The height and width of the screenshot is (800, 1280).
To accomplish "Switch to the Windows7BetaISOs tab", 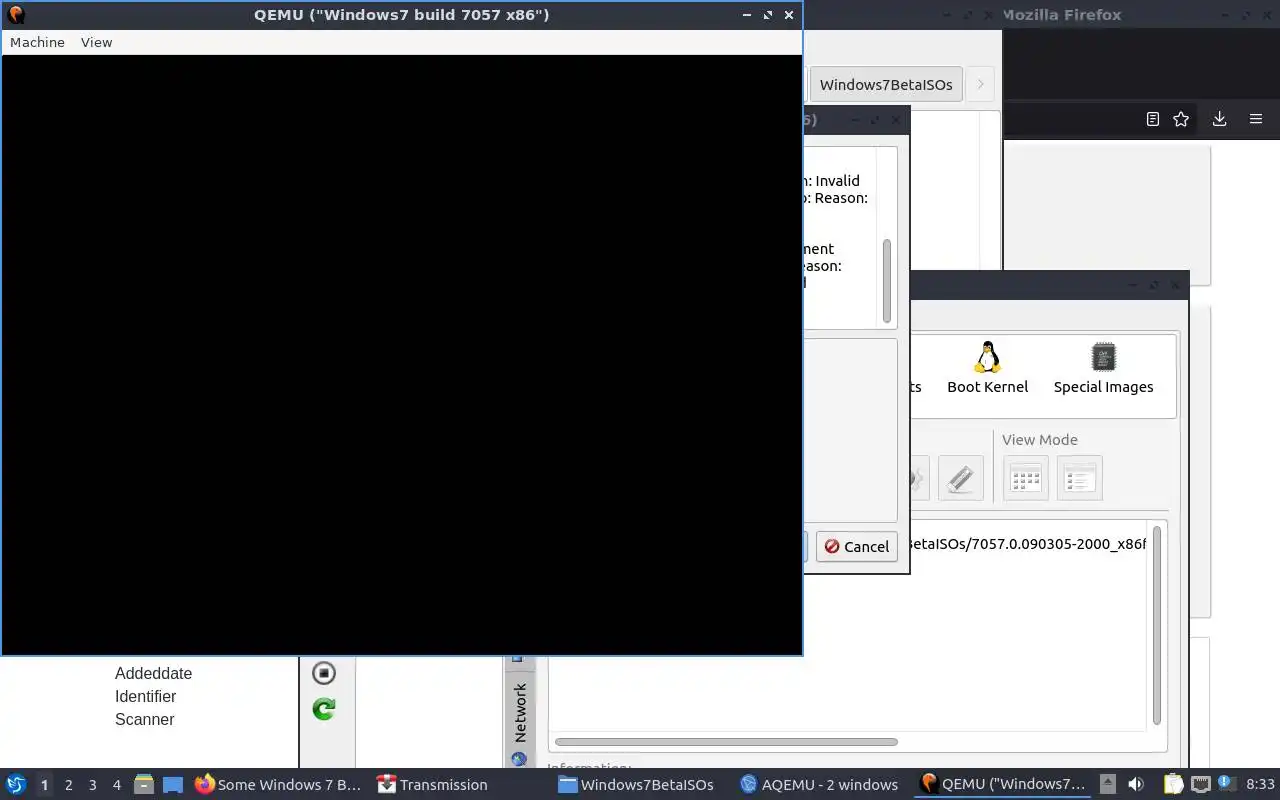I will [x=886, y=84].
